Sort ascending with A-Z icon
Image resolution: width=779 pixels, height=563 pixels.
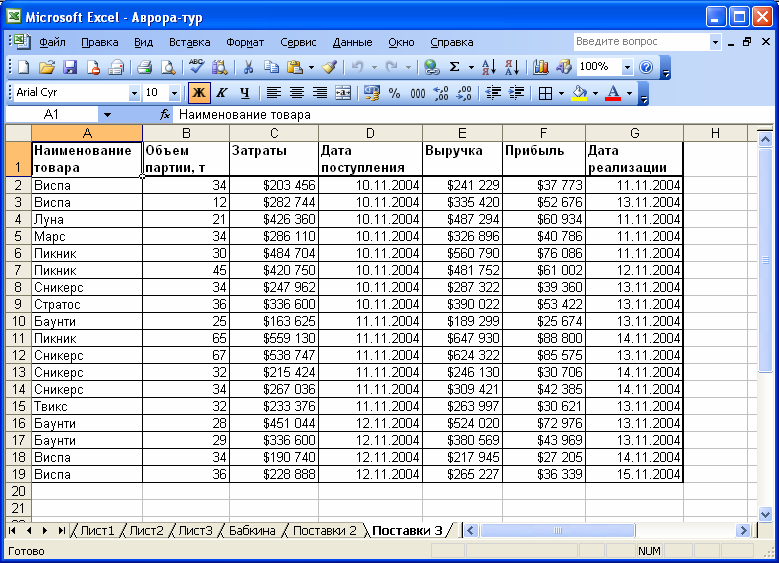tap(488, 67)
